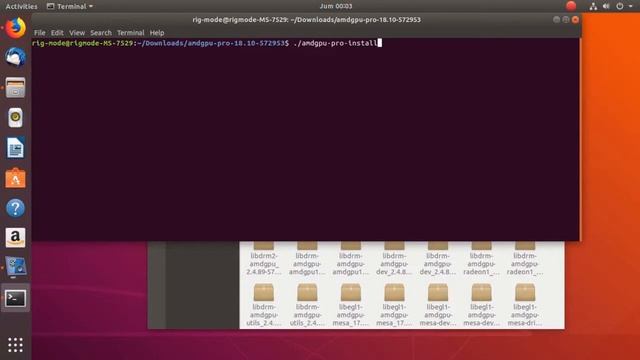This screenshot has height=360, width=640.
Task: Click the power icon in top bar
Action: (620, 6)
